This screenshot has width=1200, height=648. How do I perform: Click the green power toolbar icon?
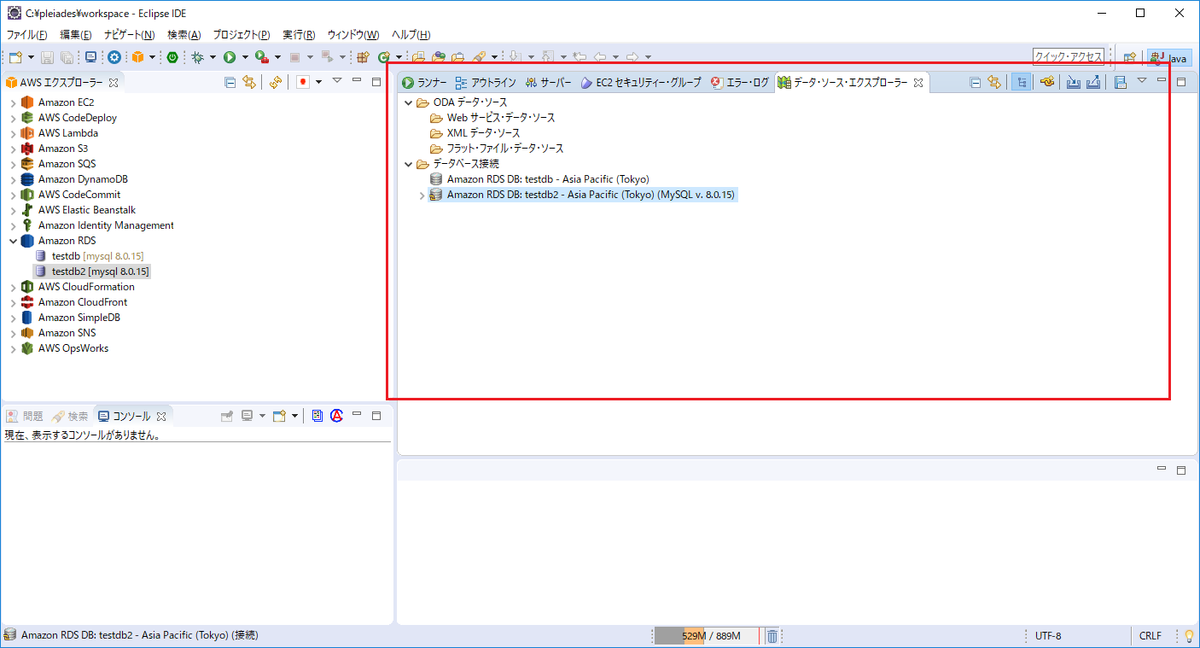(x=173, y=58)
